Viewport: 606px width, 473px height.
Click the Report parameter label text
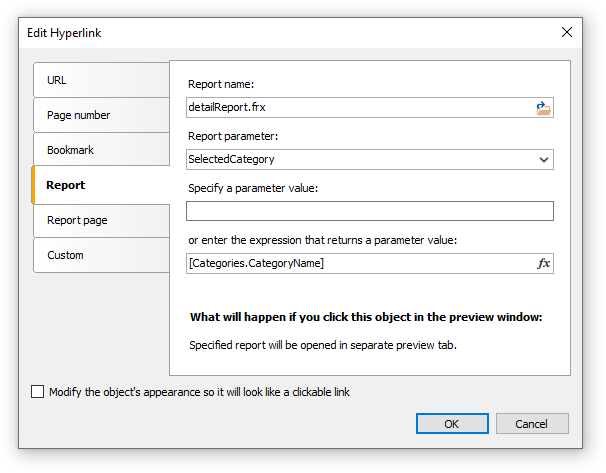233,136
